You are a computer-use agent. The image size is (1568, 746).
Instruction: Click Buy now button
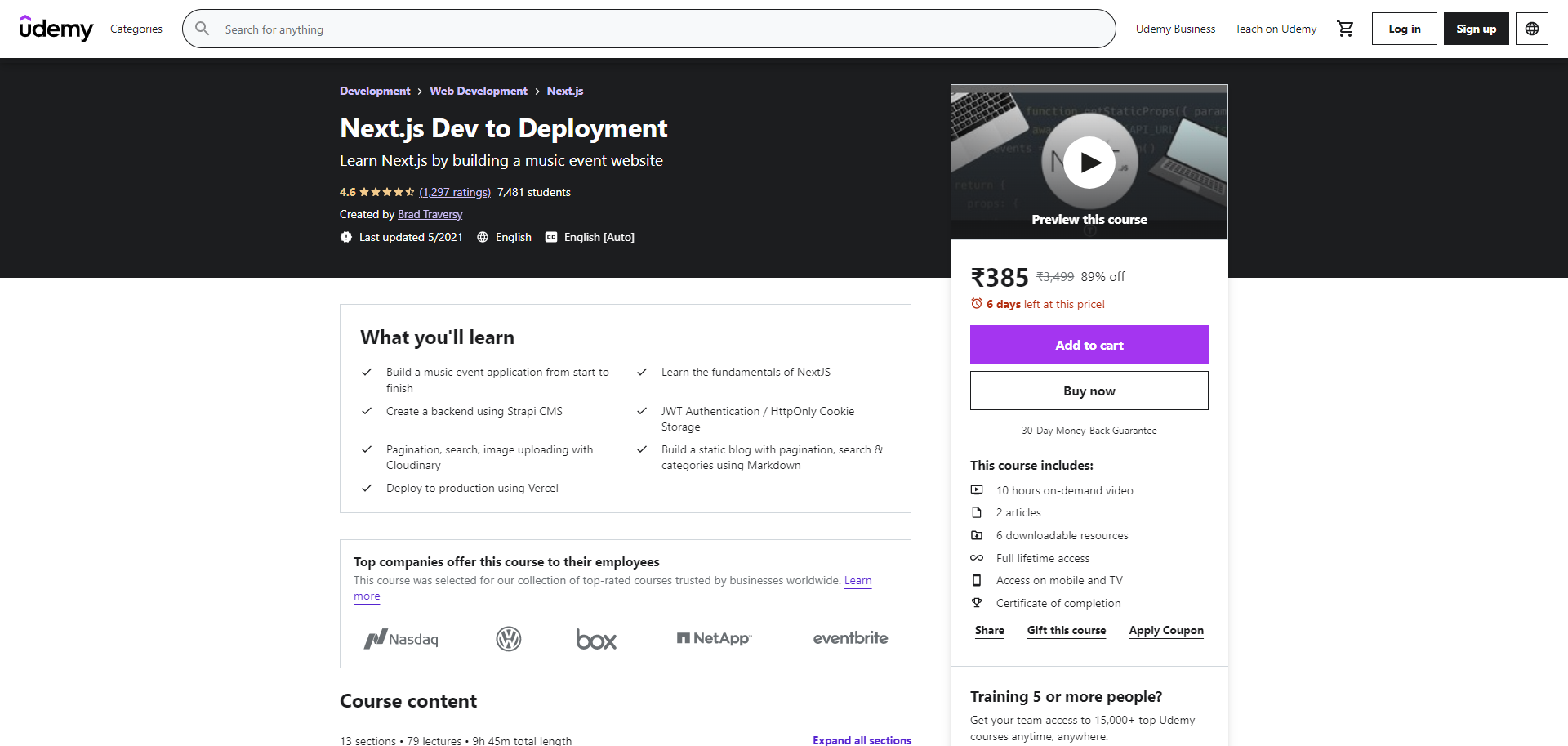click(x=1089, y=391)
